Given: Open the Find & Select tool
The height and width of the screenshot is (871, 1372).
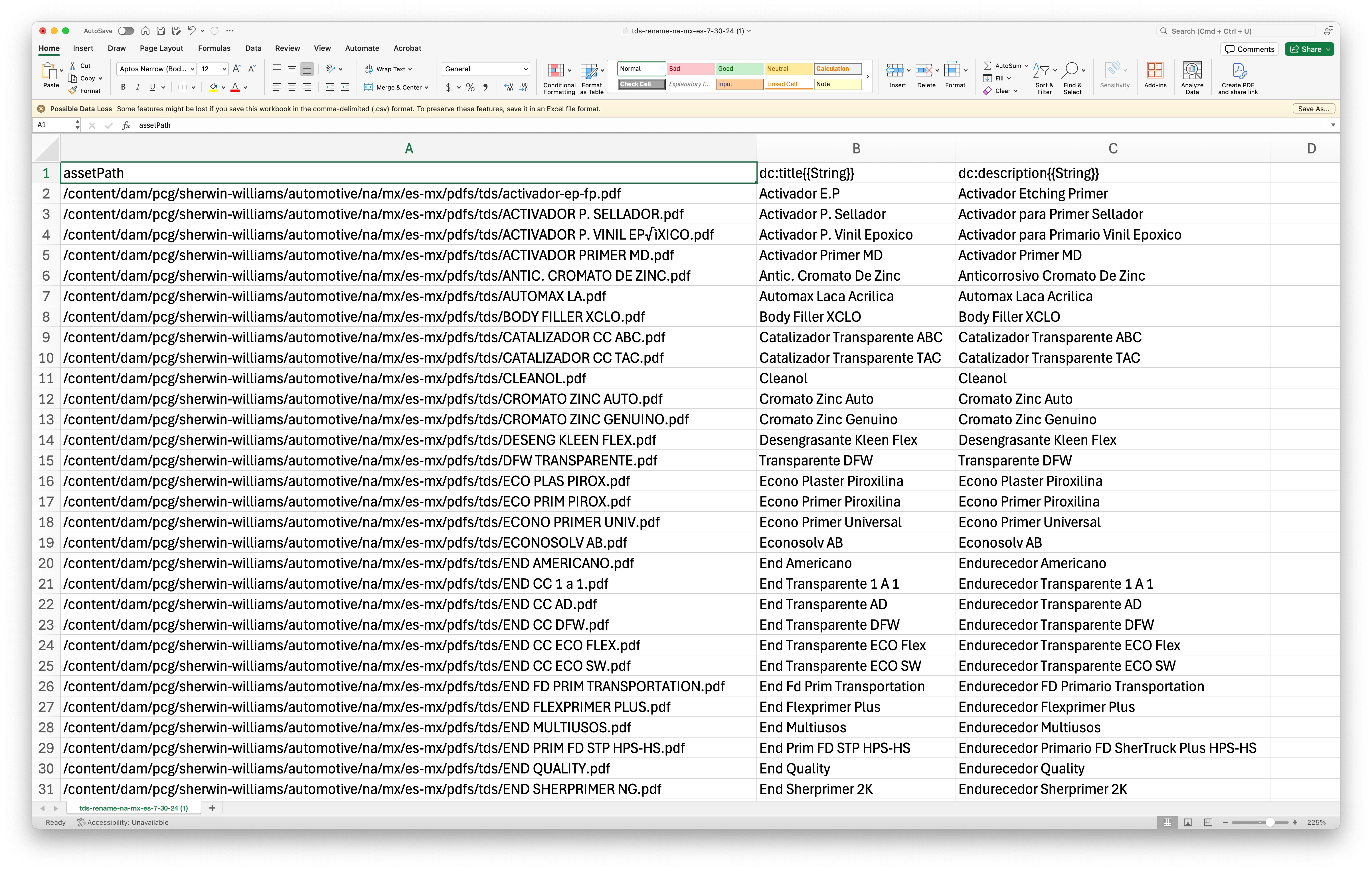Looking at the screenshot, I should point(1071,71).
